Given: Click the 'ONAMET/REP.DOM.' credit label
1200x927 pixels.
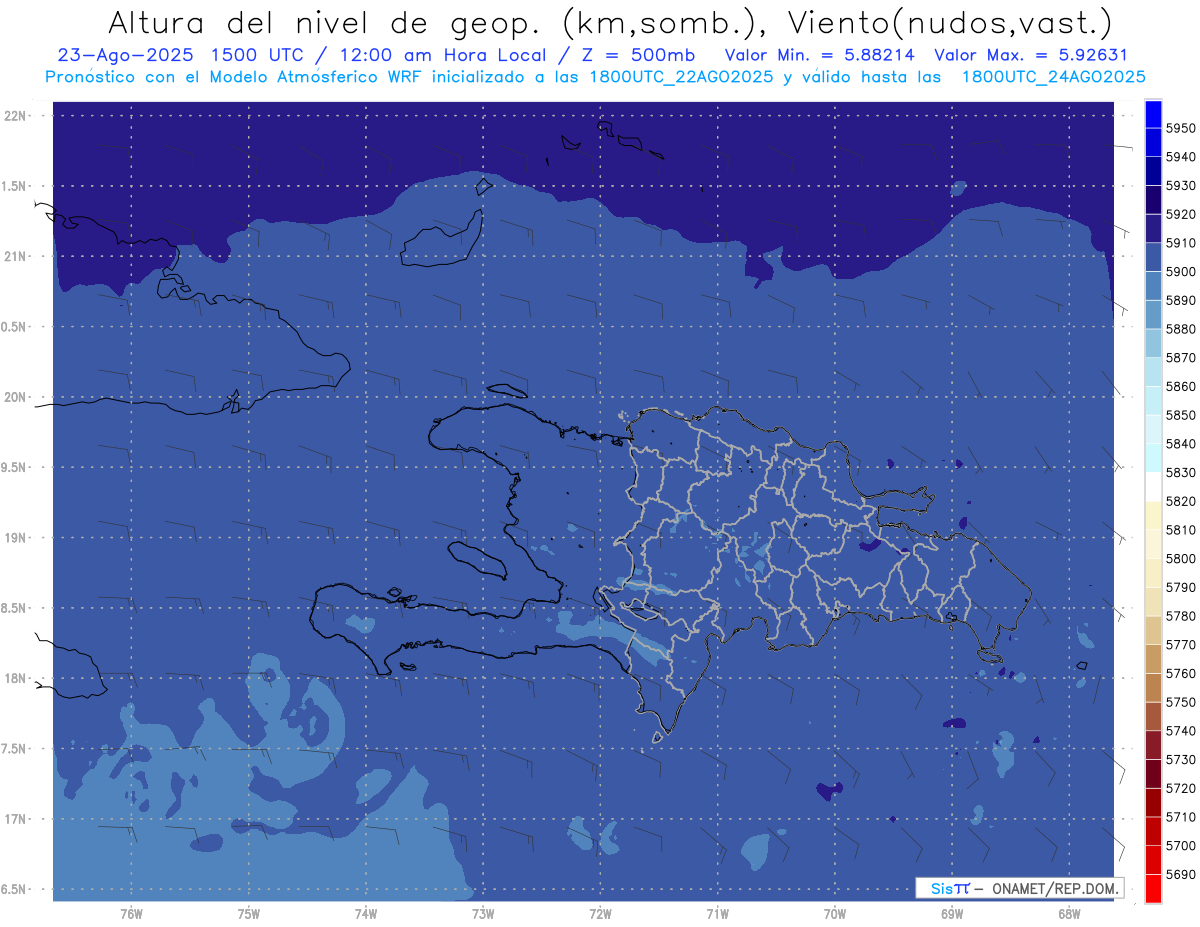Looking at the screenshot, I should click(1054, 888).
